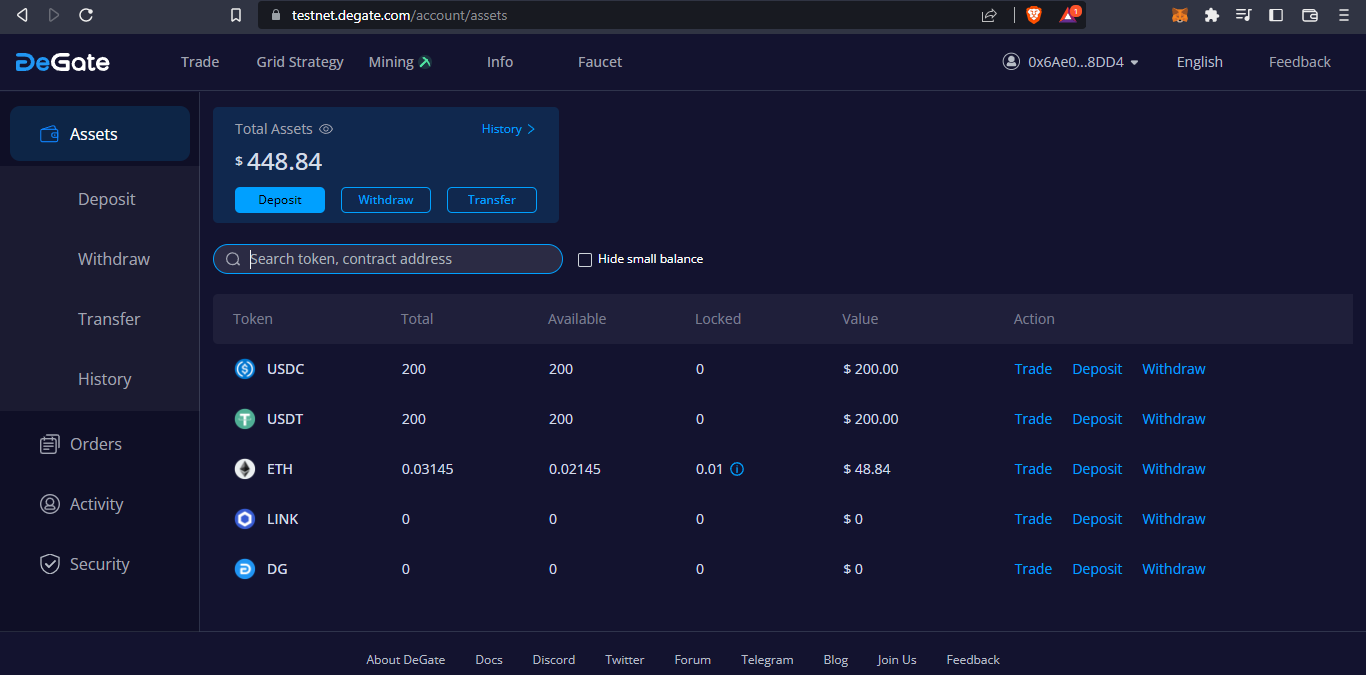Open the Join Us footer link
This screenshot has height=675, width=1366.
(897, 660)
